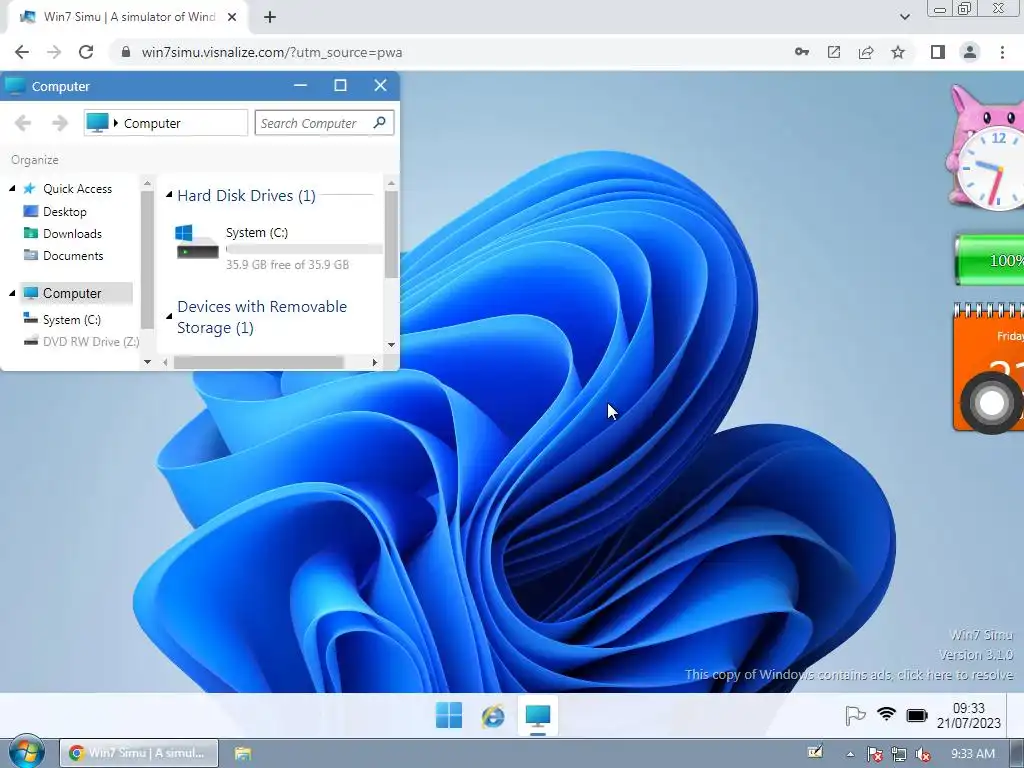Open Chrome's tab search dropdown arrow

pyautogui.click(x=904, y=17)
